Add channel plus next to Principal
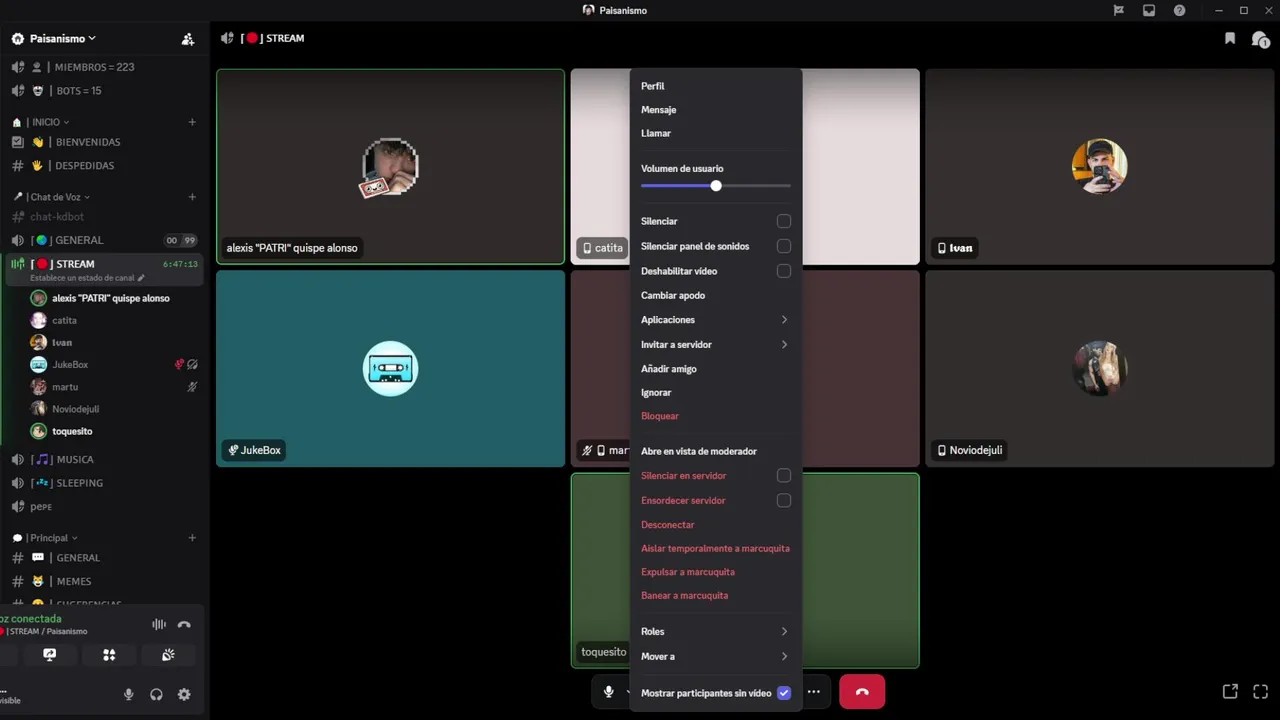This screenshot has height=720, width=1280. (192, 538)
